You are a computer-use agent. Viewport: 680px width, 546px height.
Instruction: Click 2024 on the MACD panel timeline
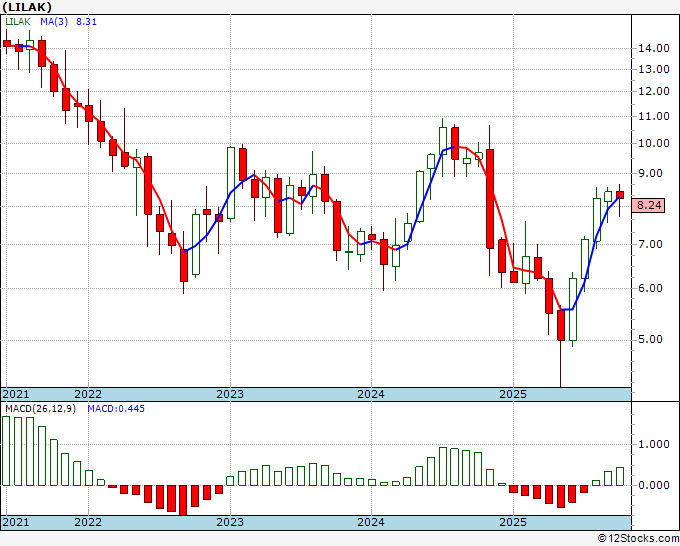(x=371, y=522)
